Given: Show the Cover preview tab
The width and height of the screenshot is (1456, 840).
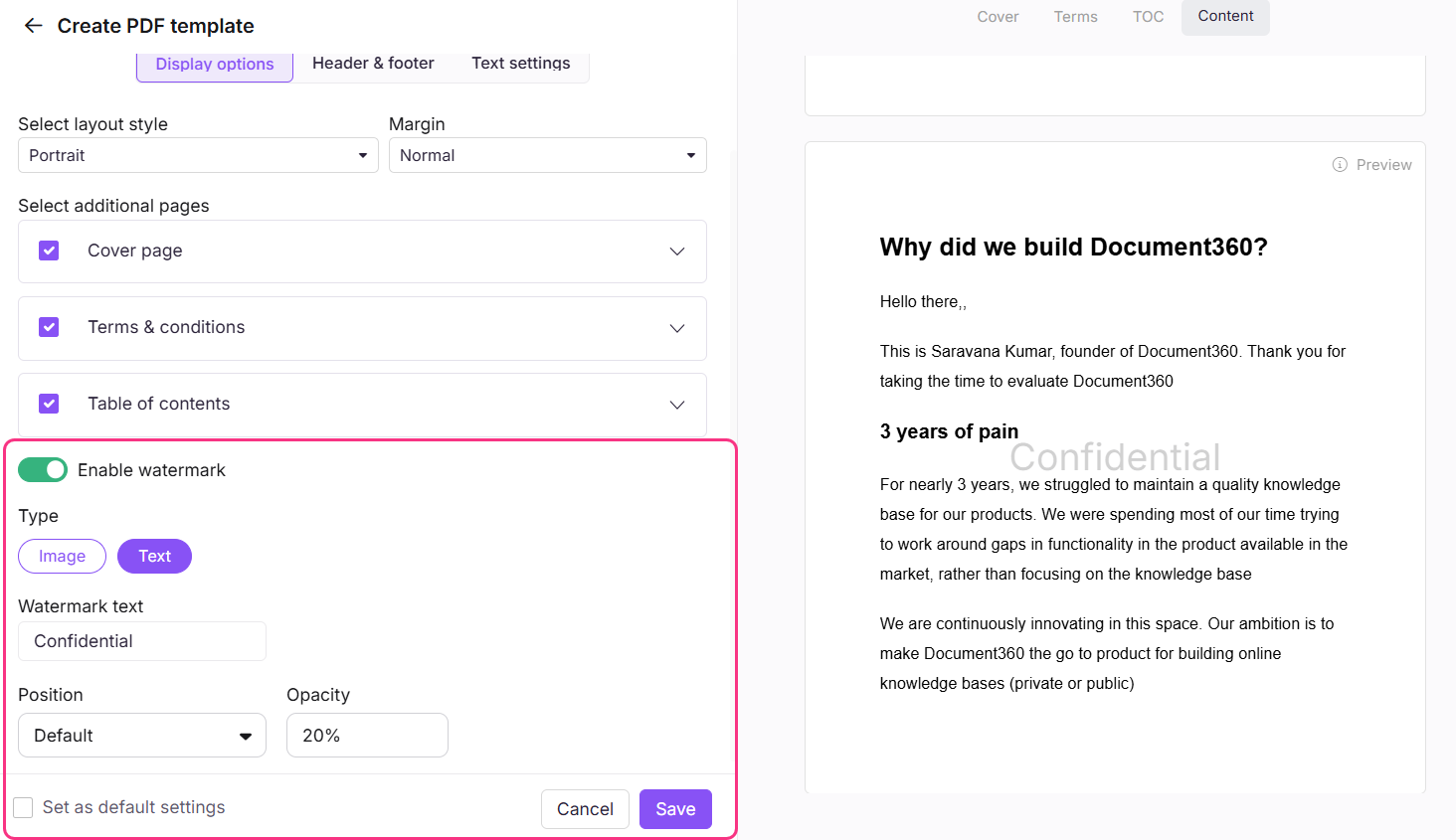Looking at the screenshot, I should (998, 17).
